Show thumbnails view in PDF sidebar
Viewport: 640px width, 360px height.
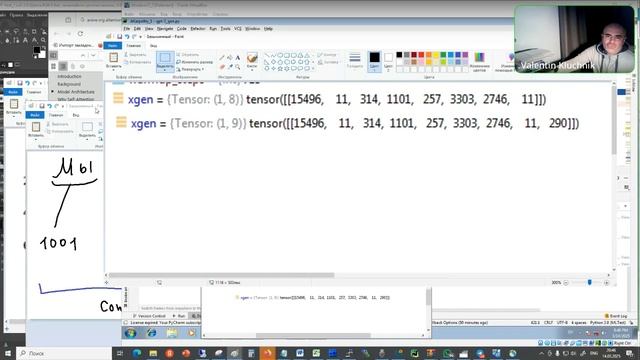click(x=53, y=66)
